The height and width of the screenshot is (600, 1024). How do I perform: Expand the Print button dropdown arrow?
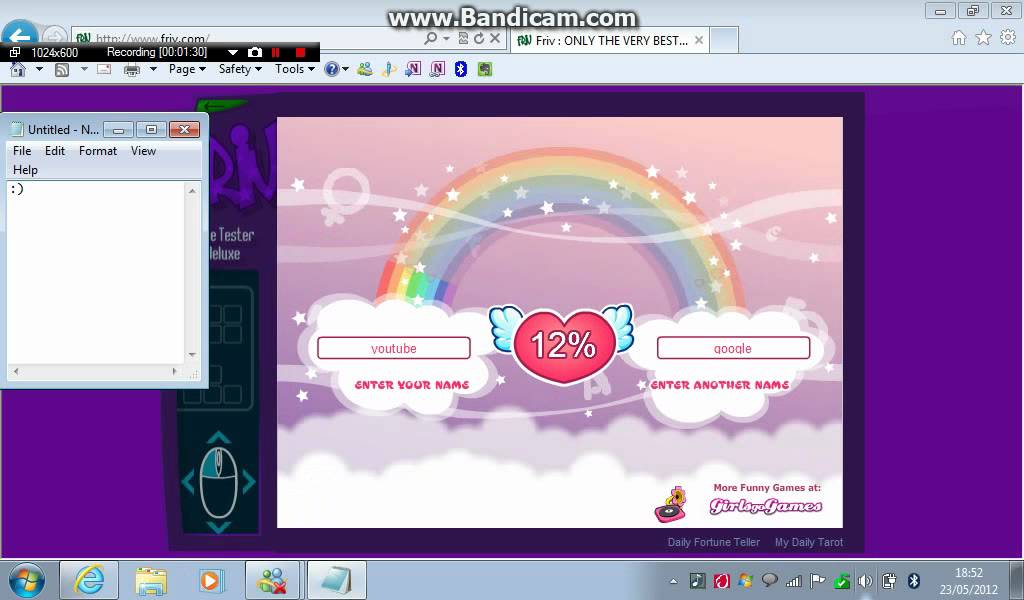(x=153, y=69)
